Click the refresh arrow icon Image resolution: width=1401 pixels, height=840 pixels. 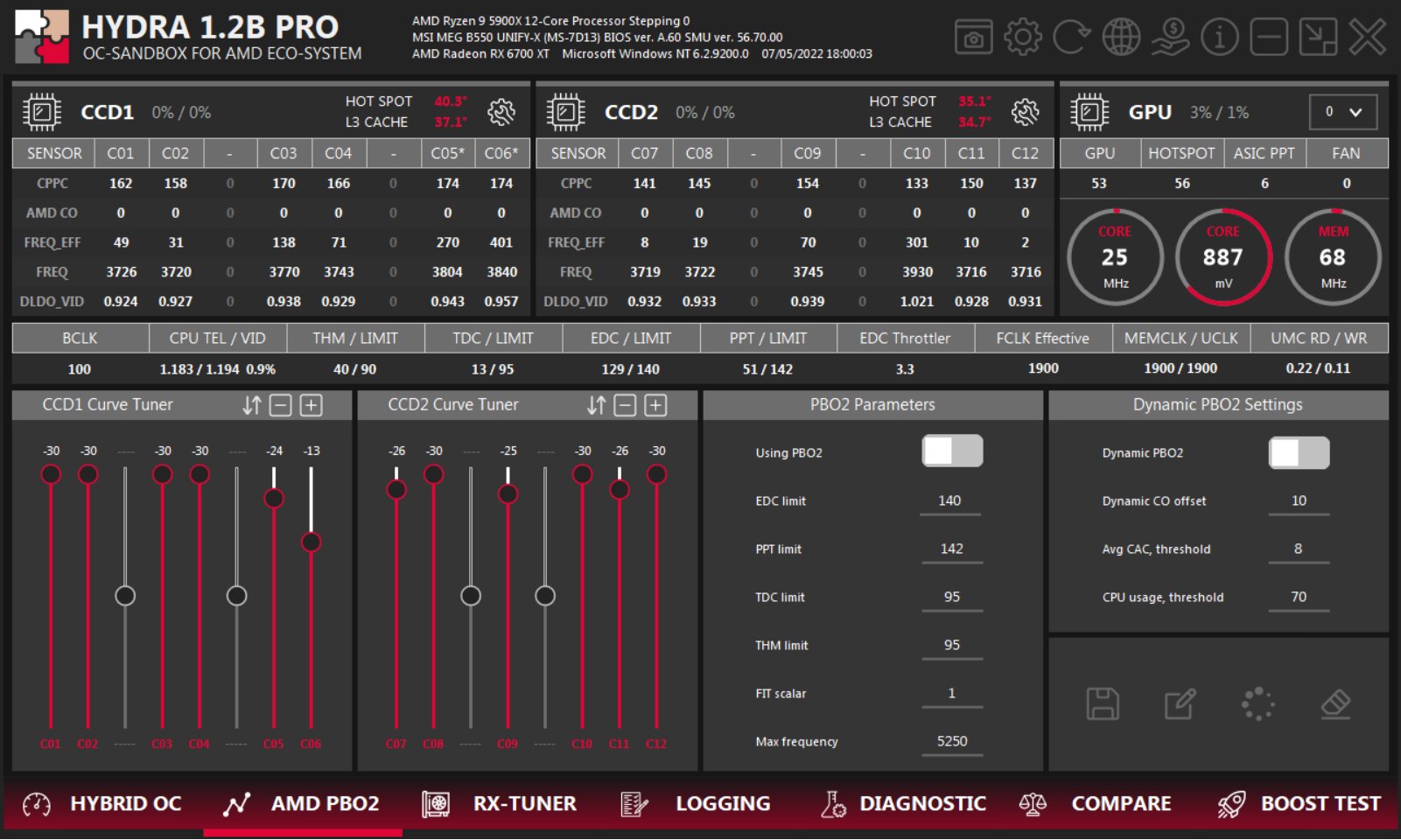[x=1071, y=38]
